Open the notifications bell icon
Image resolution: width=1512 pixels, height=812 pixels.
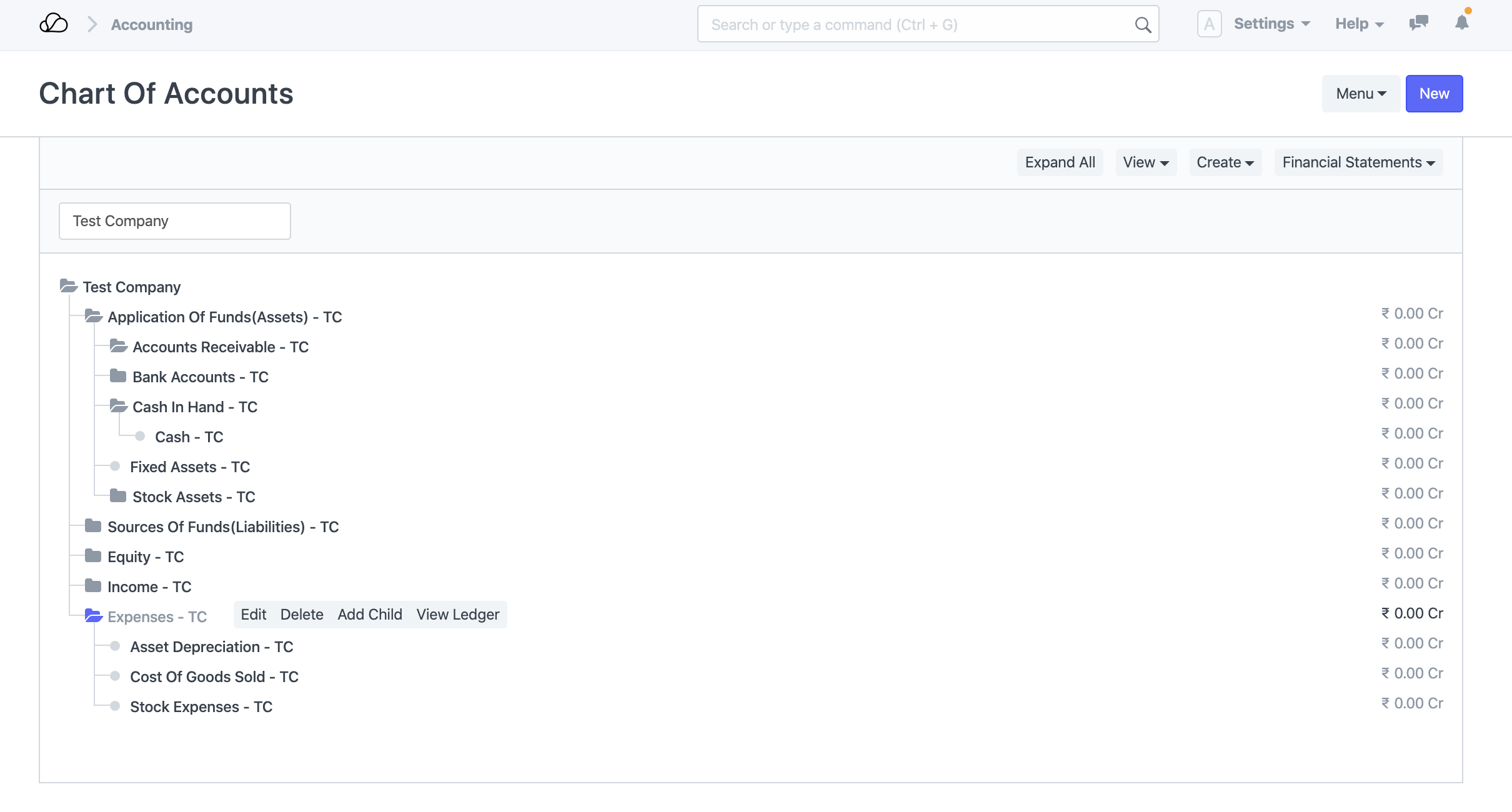(1461, 23)
